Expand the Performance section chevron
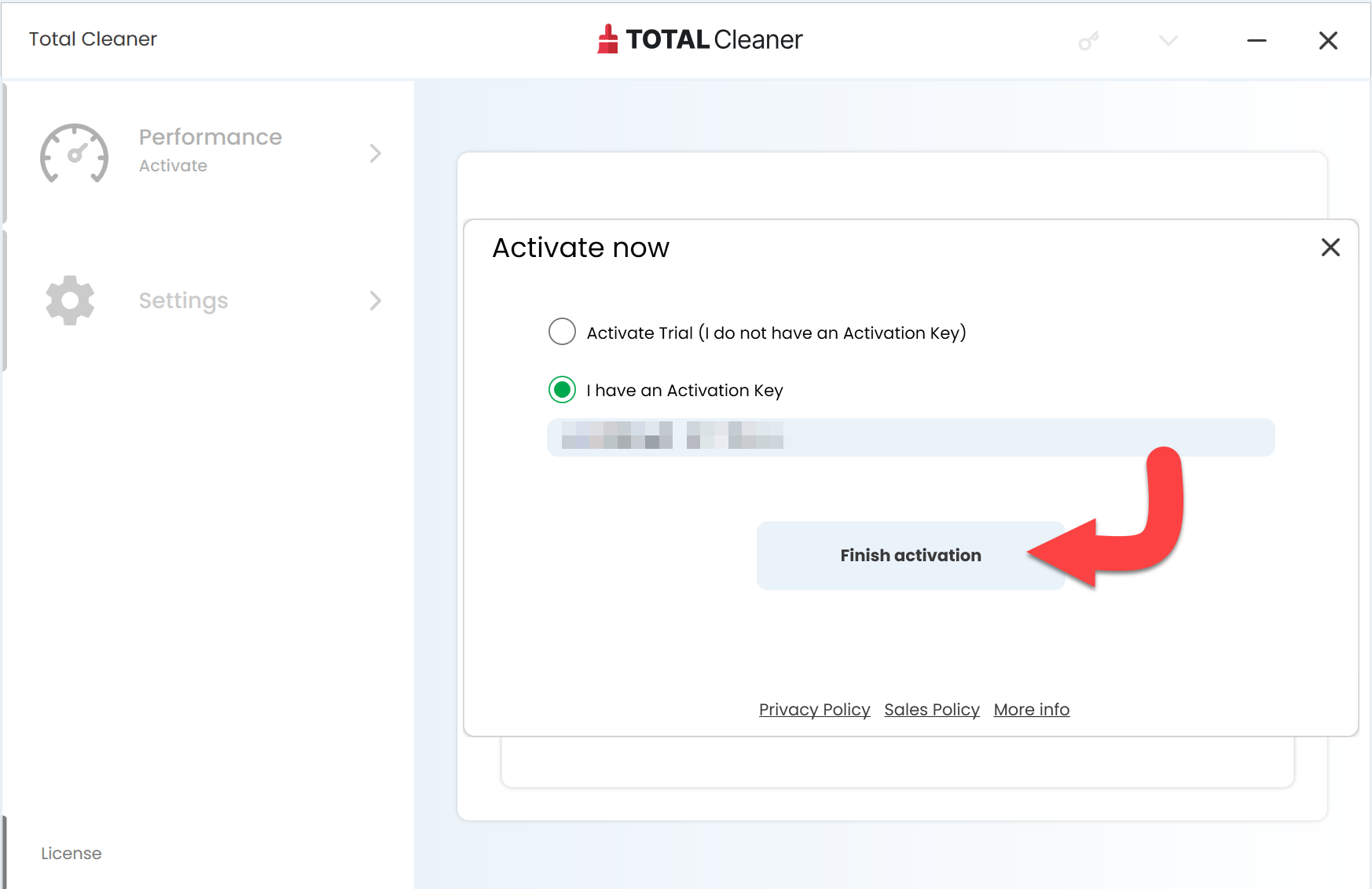 click(376, 153)
